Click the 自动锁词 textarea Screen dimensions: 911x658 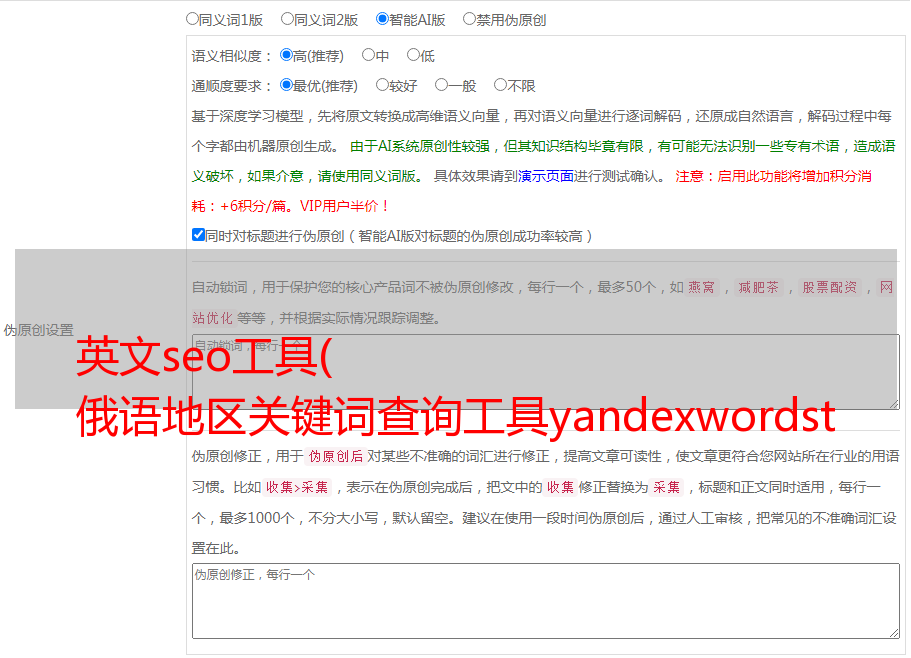[546, 372]
